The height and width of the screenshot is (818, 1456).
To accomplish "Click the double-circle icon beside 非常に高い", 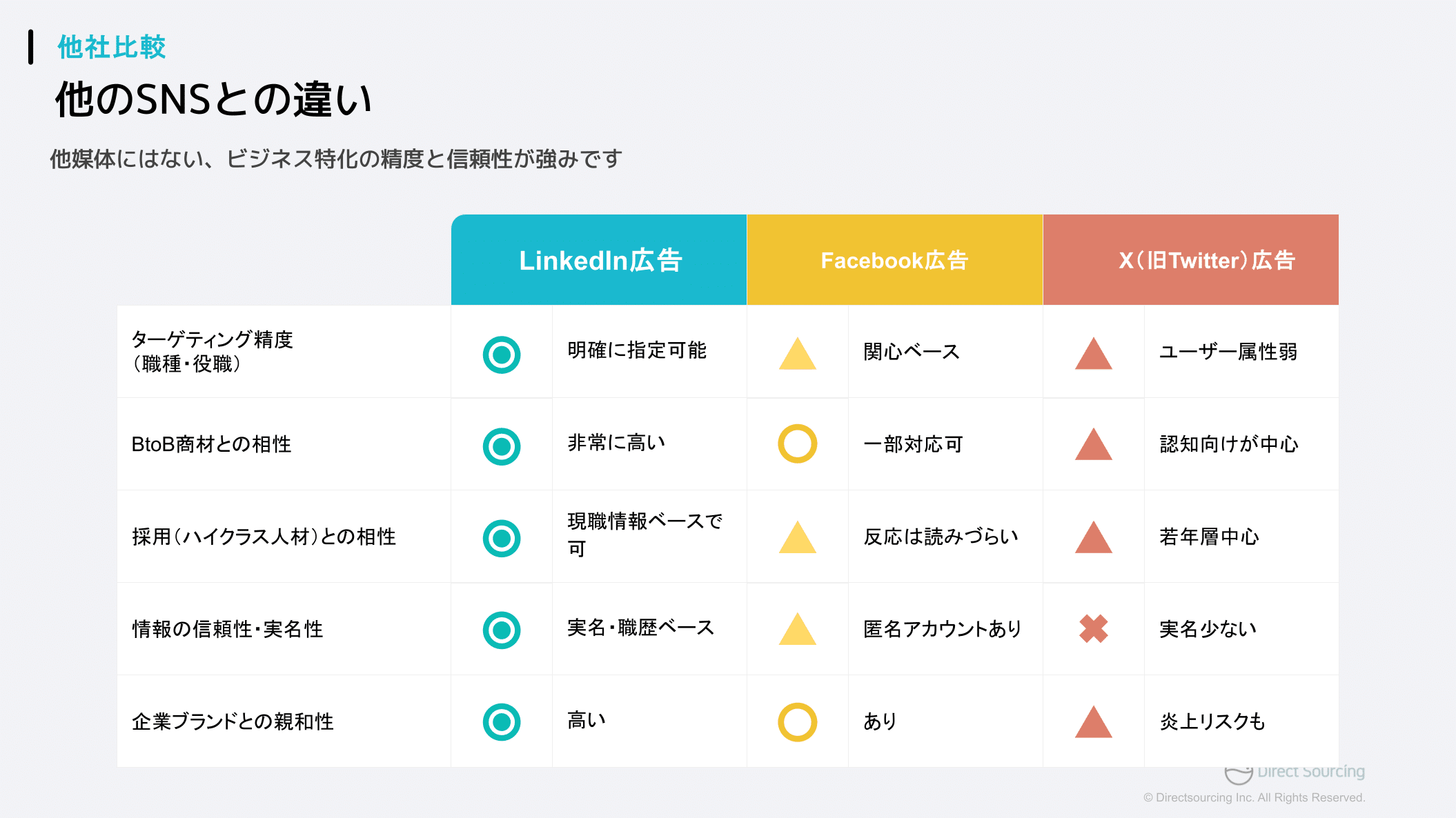I will tap(502, 446).
